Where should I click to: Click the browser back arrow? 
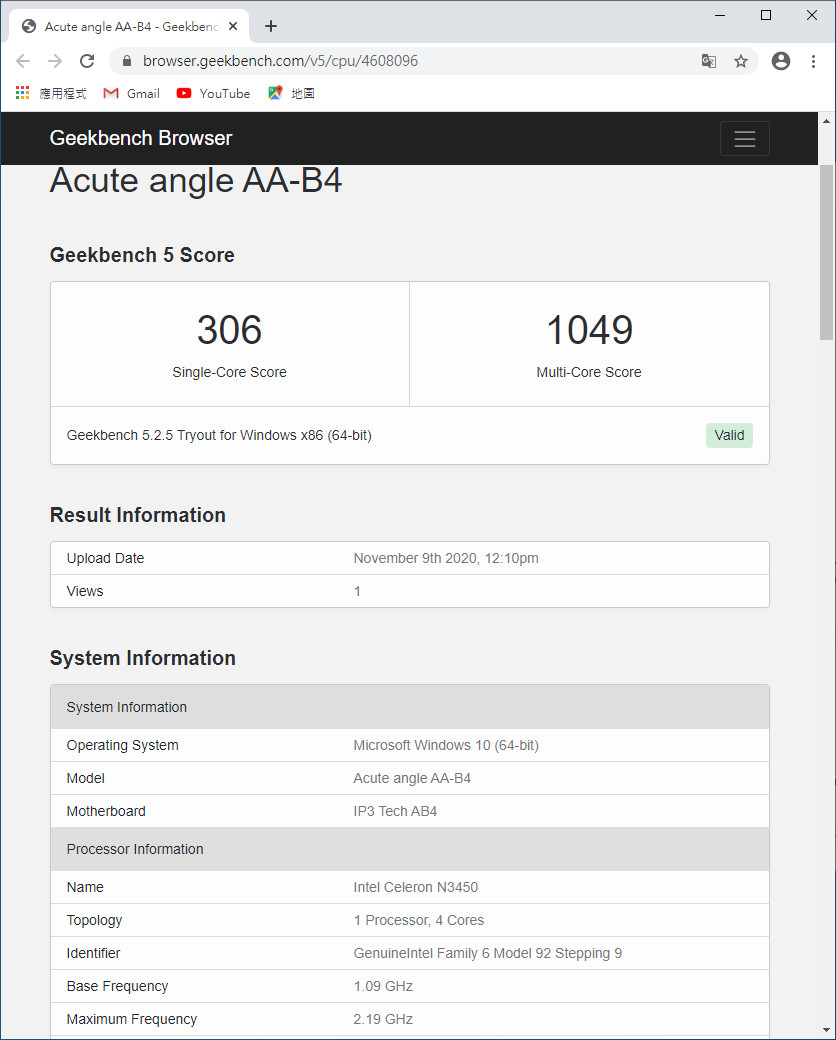(x=23, y=61)
